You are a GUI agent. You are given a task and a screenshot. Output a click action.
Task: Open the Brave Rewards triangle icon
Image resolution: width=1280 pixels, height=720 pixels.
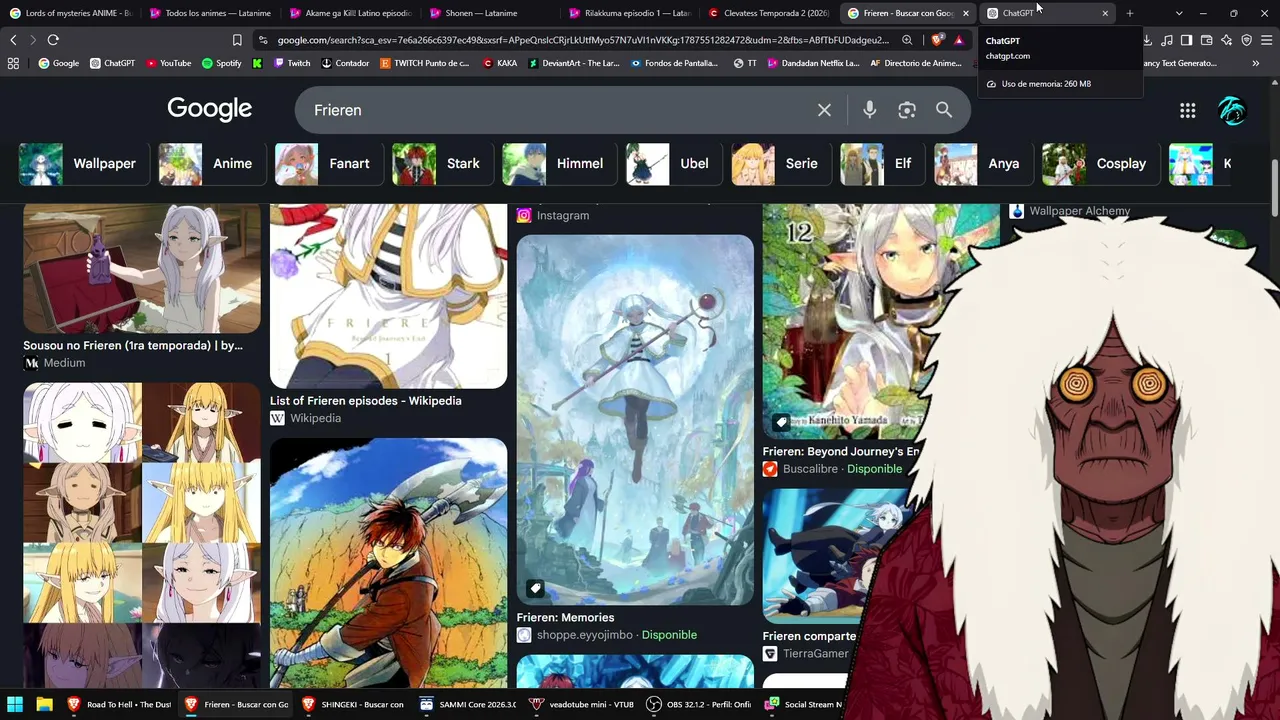click(x=959, y=40)
